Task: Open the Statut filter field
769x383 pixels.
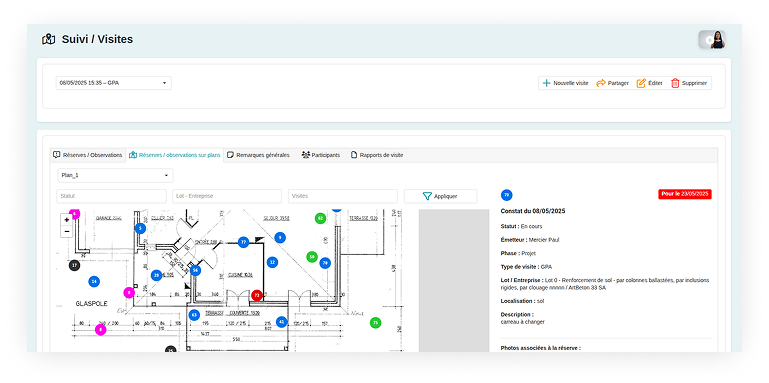Action: [x=111, y=196]
